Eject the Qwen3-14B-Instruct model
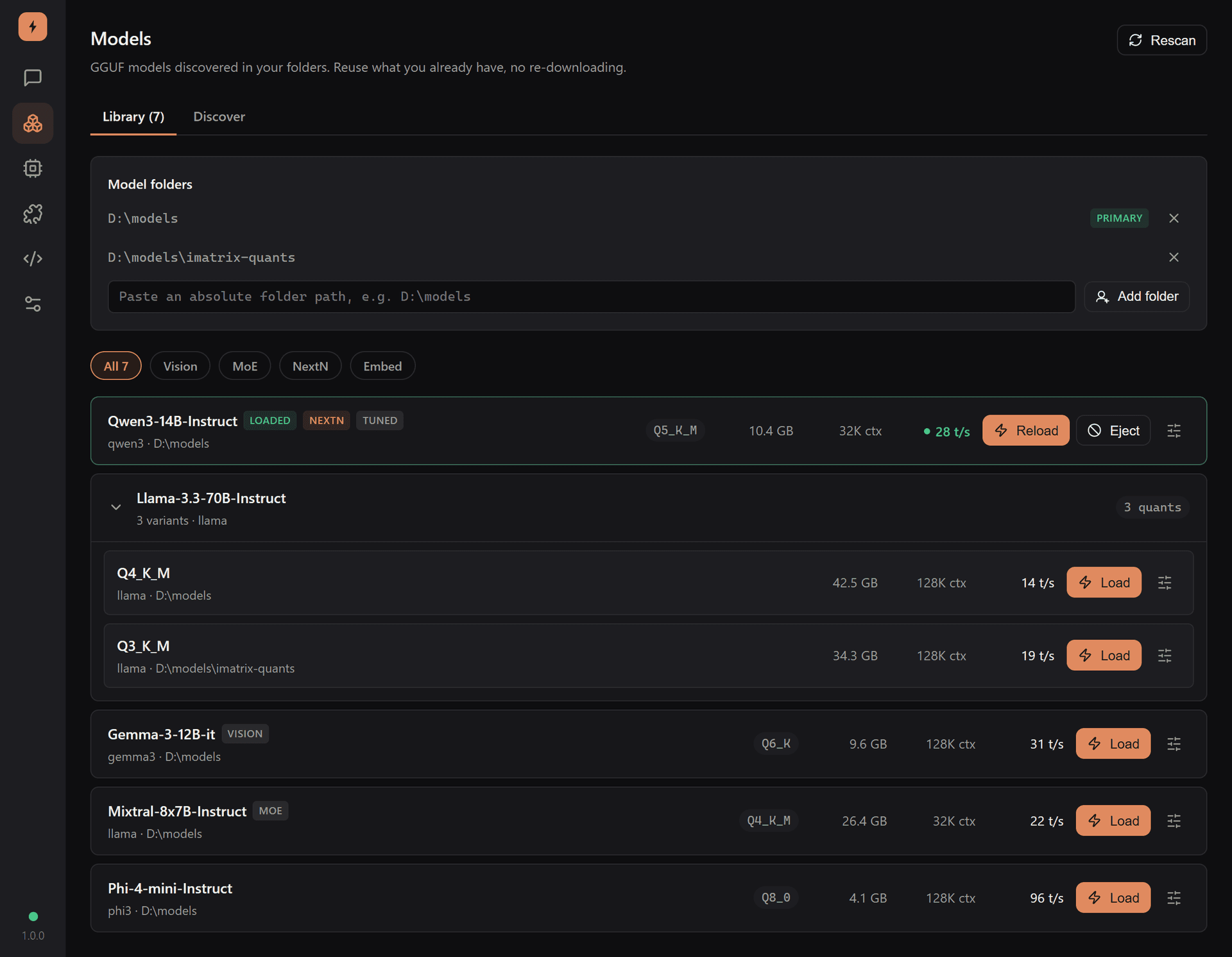This screenshot has width=1232, height=957. pyautogui.click(x=1113, y=430)
